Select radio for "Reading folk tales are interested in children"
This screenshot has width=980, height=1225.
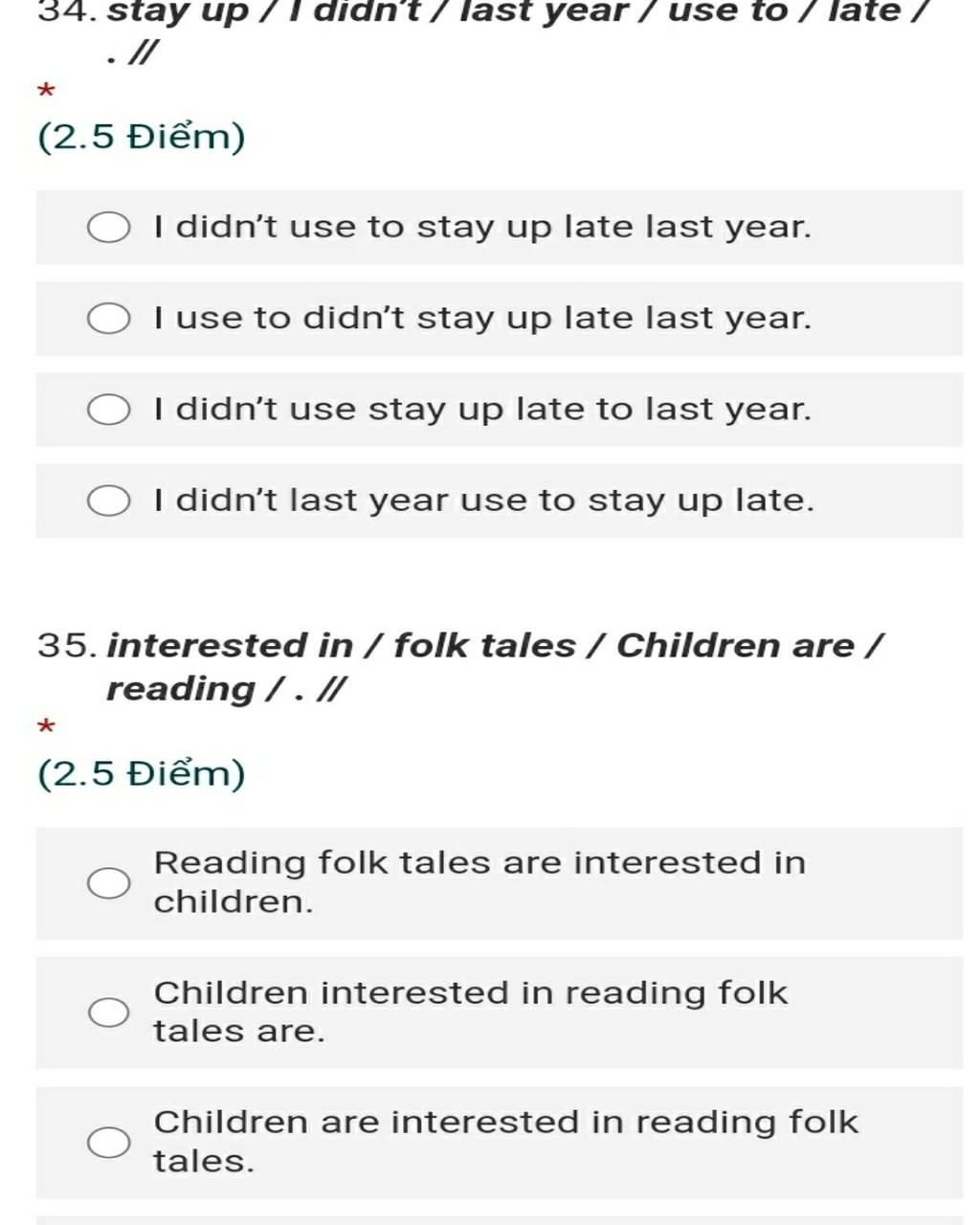[109, 883]
